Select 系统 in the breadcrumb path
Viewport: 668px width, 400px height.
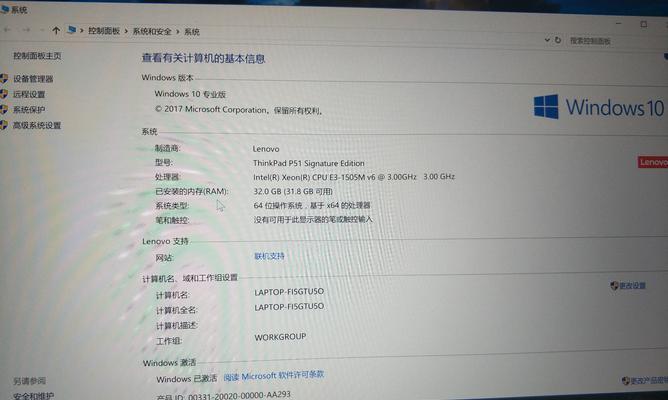pyautogui.click(x=192, y=32)
